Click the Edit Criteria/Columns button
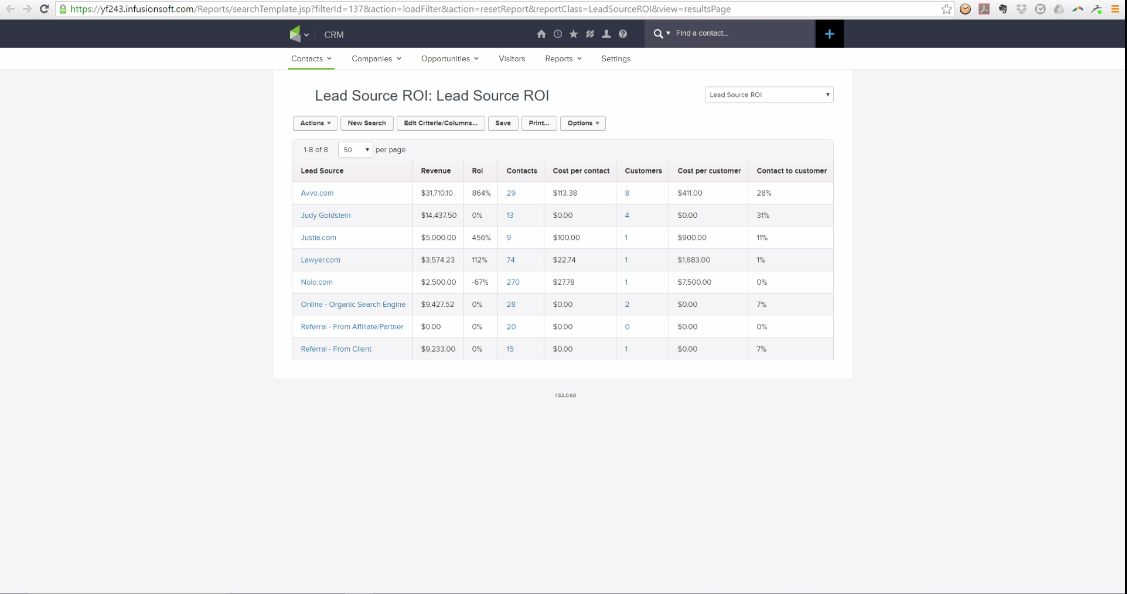 441,123
